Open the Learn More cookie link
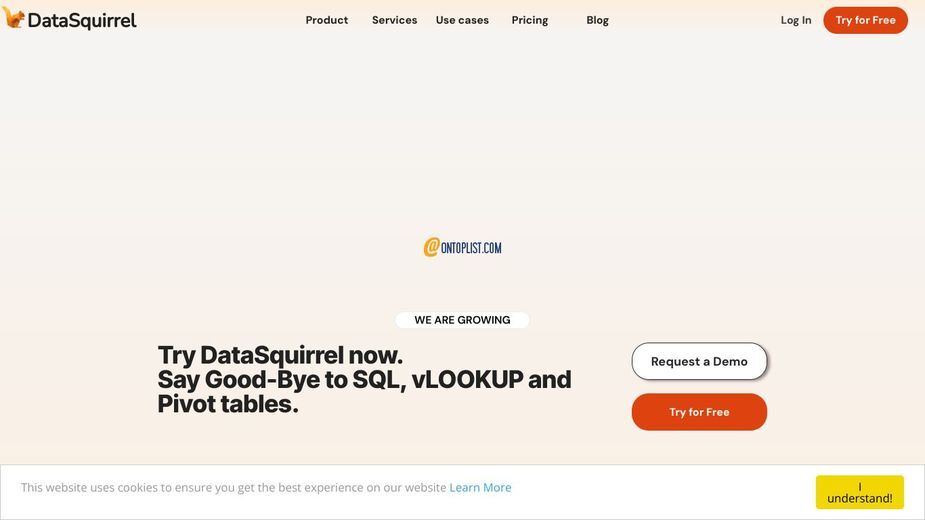This screenshot has height=520, width=925. click(x=480, y=488)
